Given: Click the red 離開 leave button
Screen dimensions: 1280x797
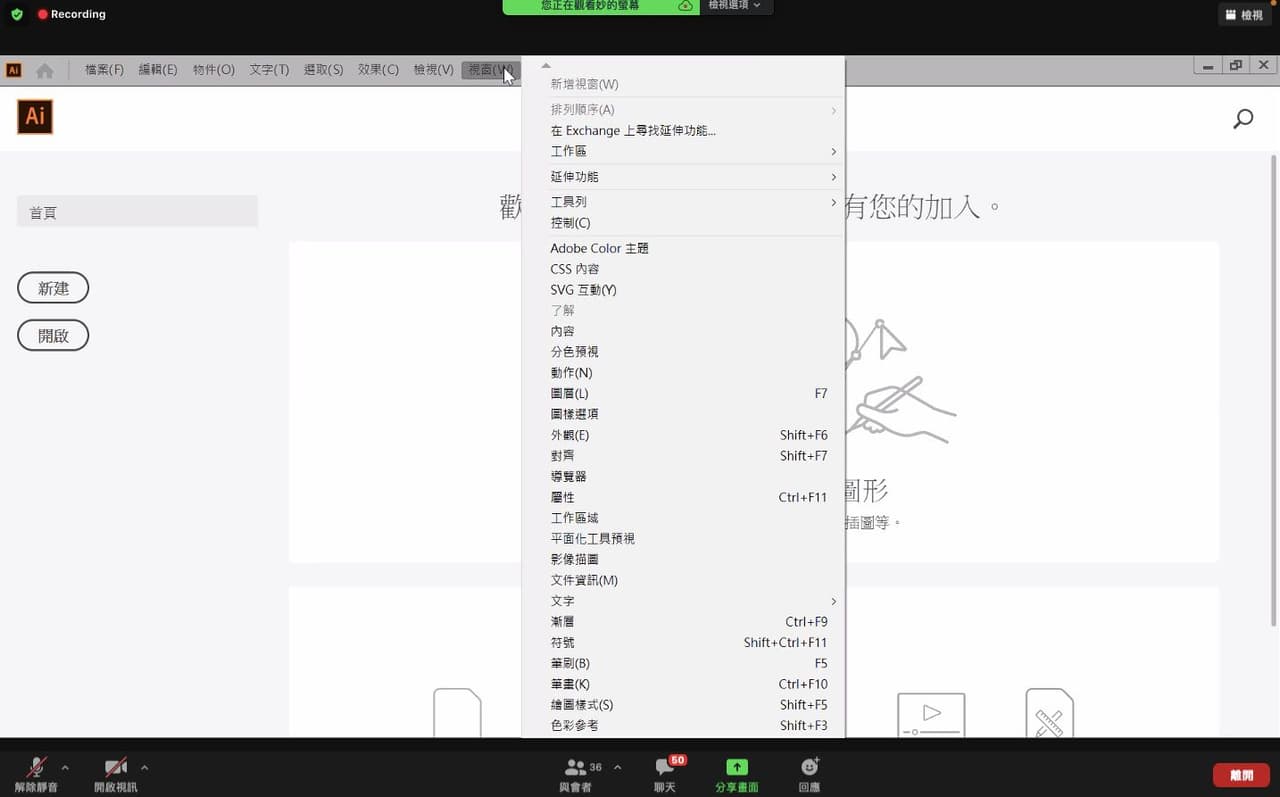Looking at the screenshot, I should point(1241,775).
